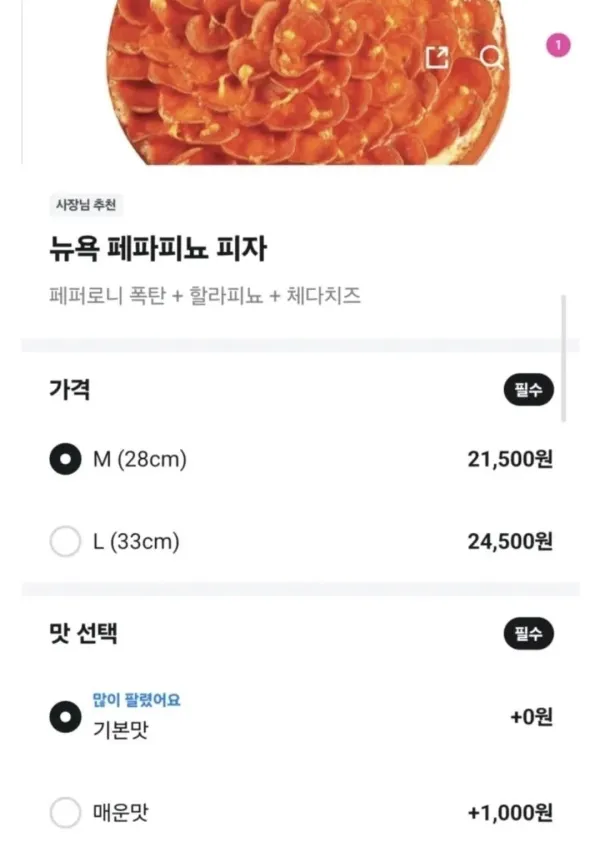This screenshot has width=600, height=842.
Task: Tap the 뉴욕 페파피뇨 피자 title
Action: point(156,248)
